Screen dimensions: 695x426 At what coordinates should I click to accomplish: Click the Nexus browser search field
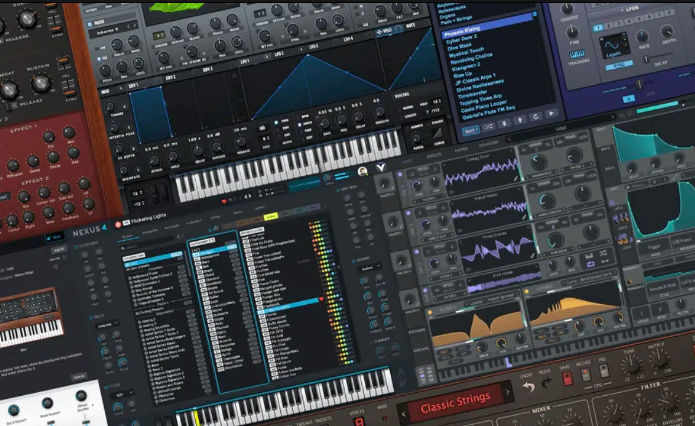click(x=148, y=243)
